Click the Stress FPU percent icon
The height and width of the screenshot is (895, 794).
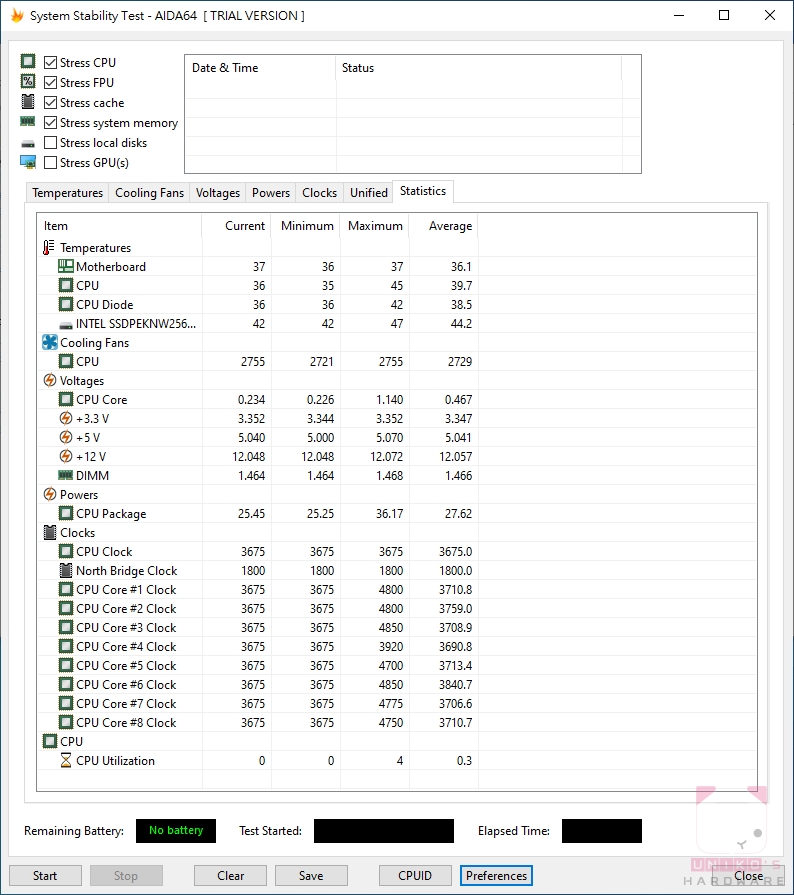pos(28,81)
